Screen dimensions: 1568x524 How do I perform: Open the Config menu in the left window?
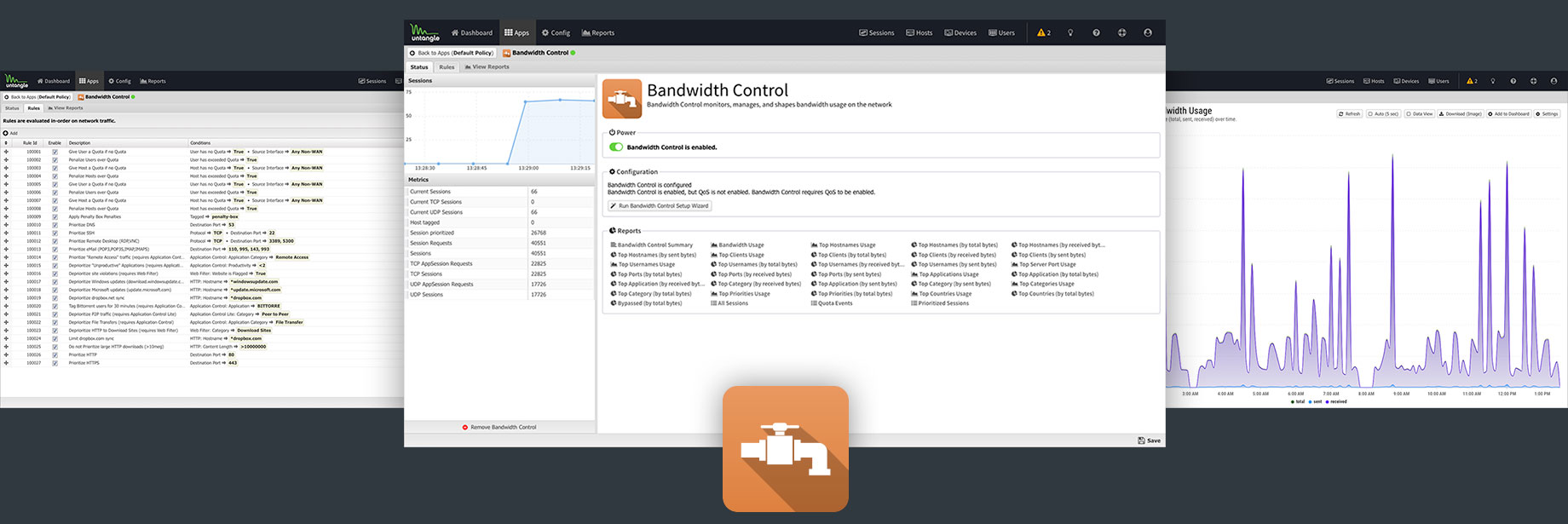(119, 81)
